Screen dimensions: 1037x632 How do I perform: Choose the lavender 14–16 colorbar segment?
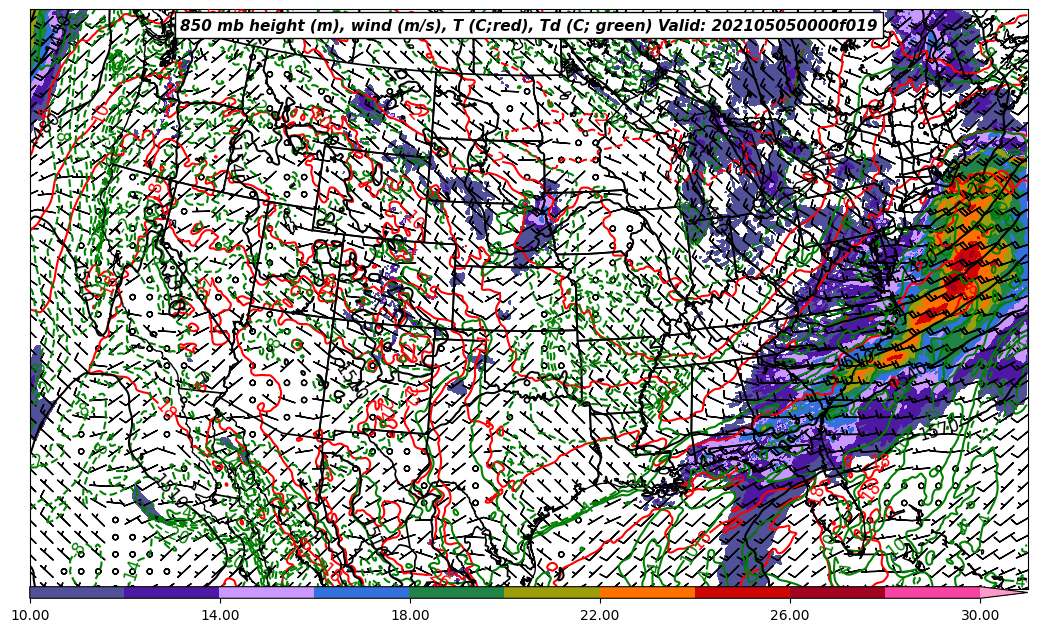click(267, 593)
